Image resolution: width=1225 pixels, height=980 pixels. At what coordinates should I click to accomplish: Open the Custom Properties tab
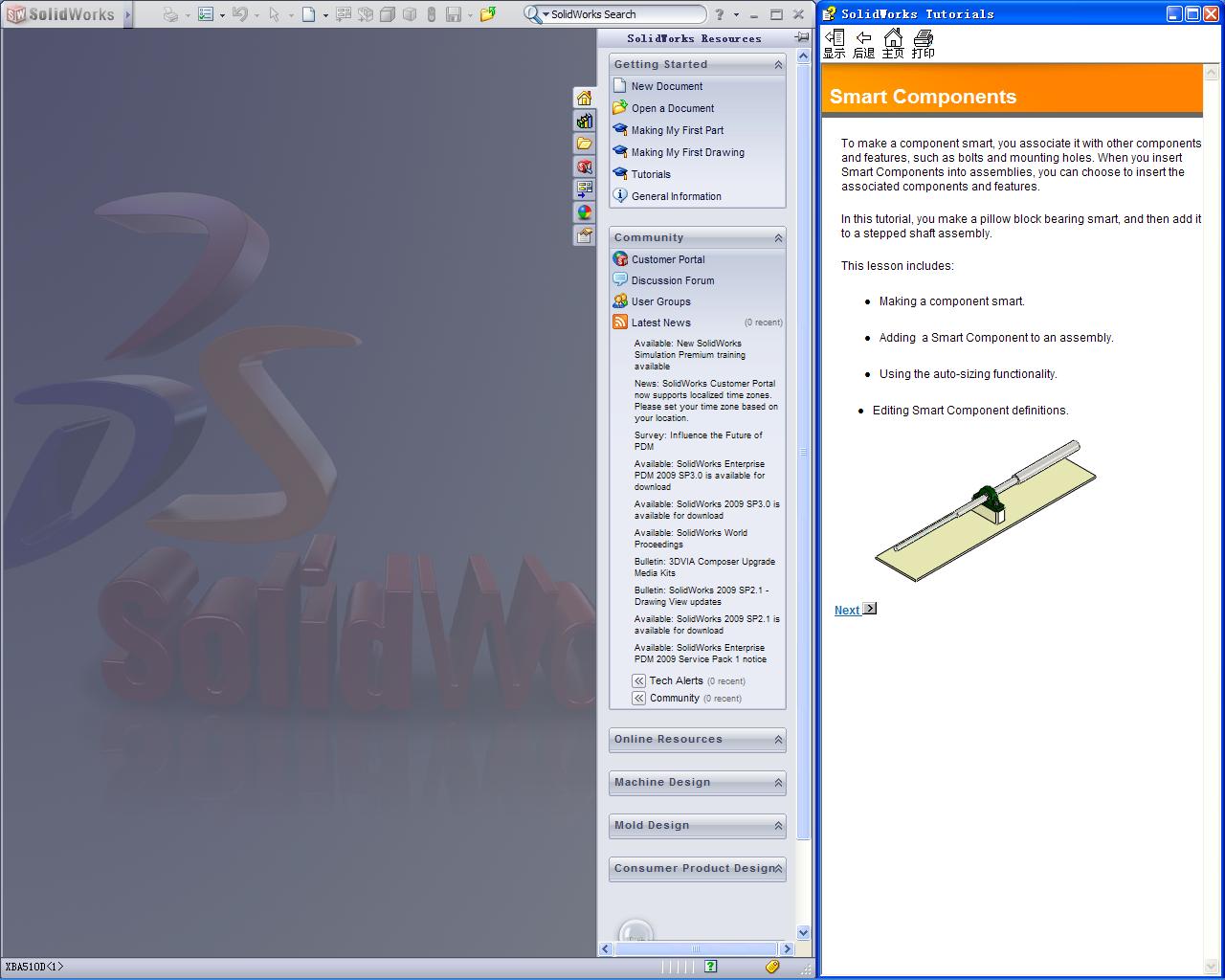584,235
